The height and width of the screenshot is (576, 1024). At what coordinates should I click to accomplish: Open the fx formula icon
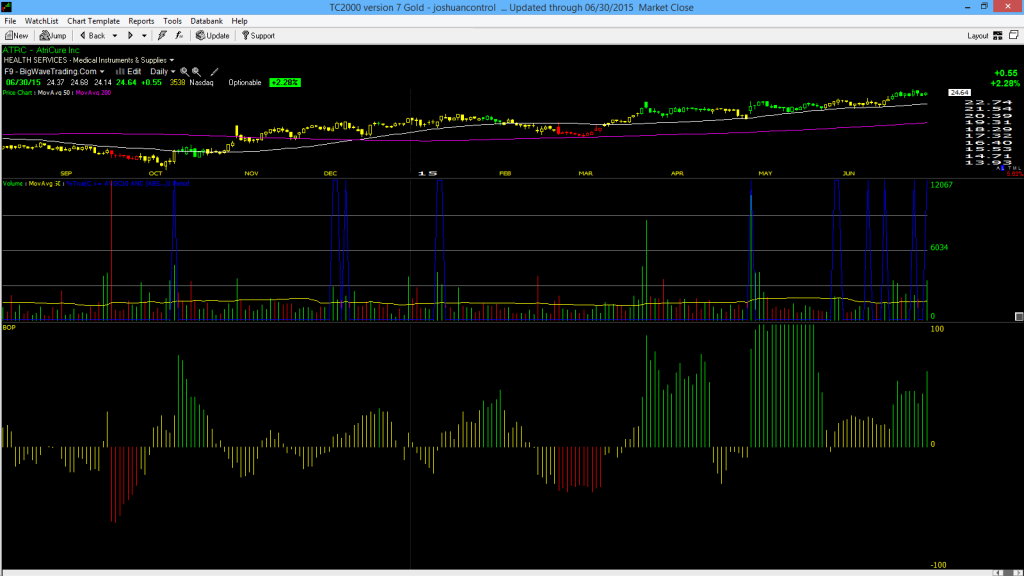pos(179,36)
